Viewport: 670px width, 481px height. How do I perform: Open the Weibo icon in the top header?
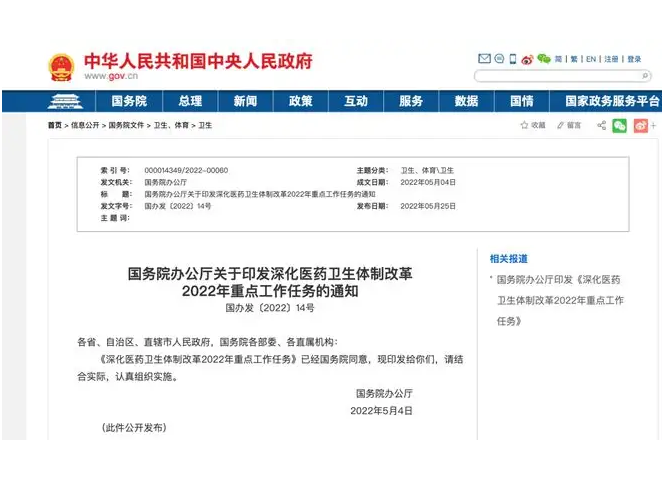(x=528, y=59)
